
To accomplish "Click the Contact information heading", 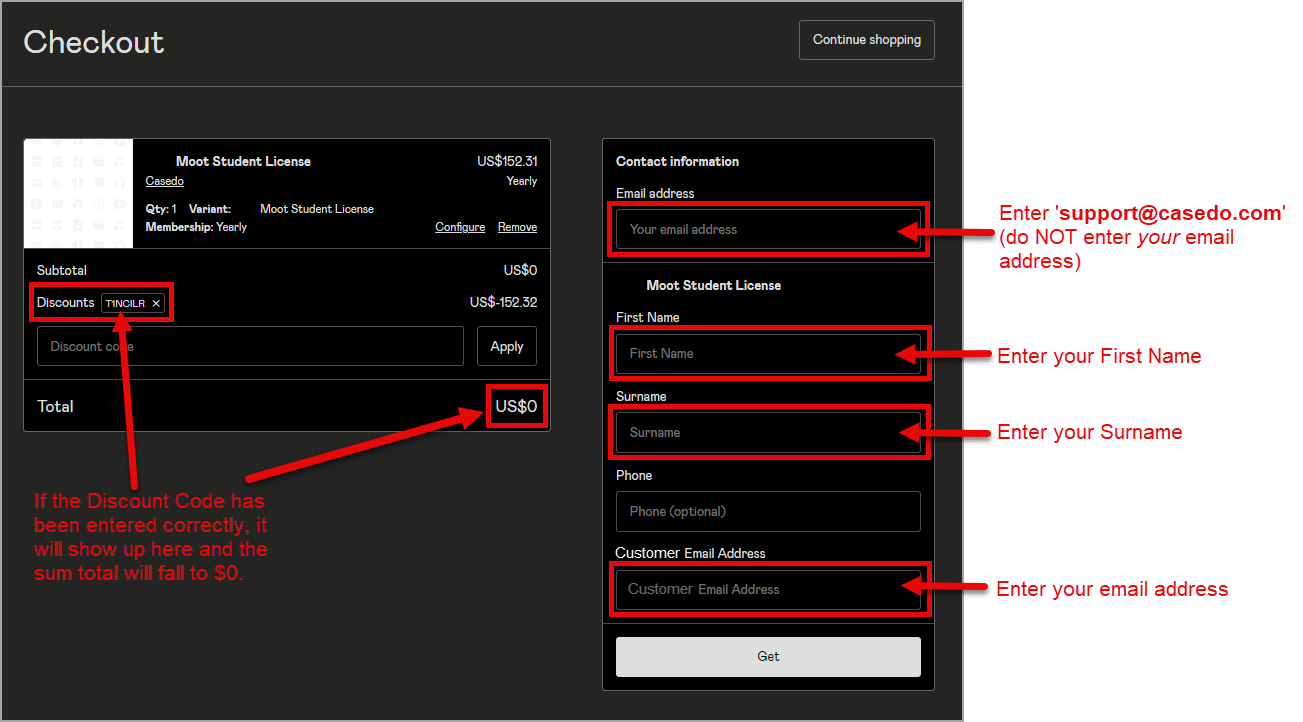I will pos(677,161).
